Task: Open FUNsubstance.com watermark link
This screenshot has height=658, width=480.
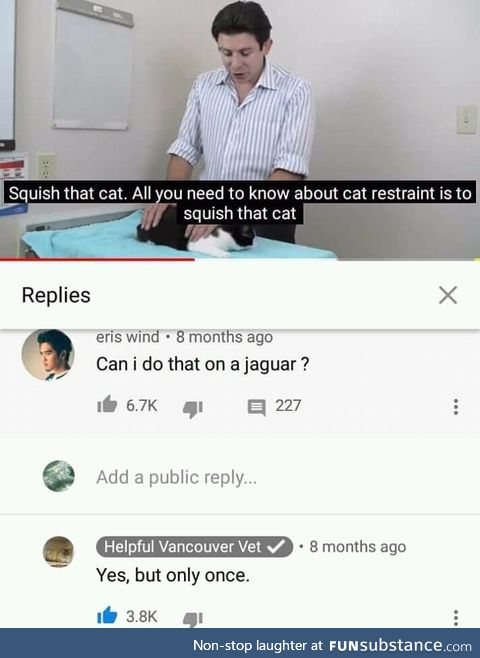Action: click(400, 645)
